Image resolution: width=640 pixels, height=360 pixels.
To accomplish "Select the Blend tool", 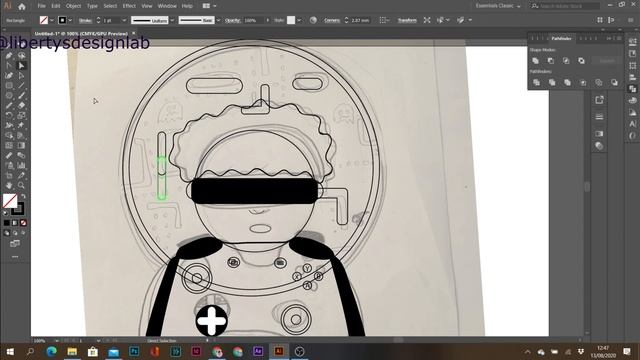I will 21,156.
